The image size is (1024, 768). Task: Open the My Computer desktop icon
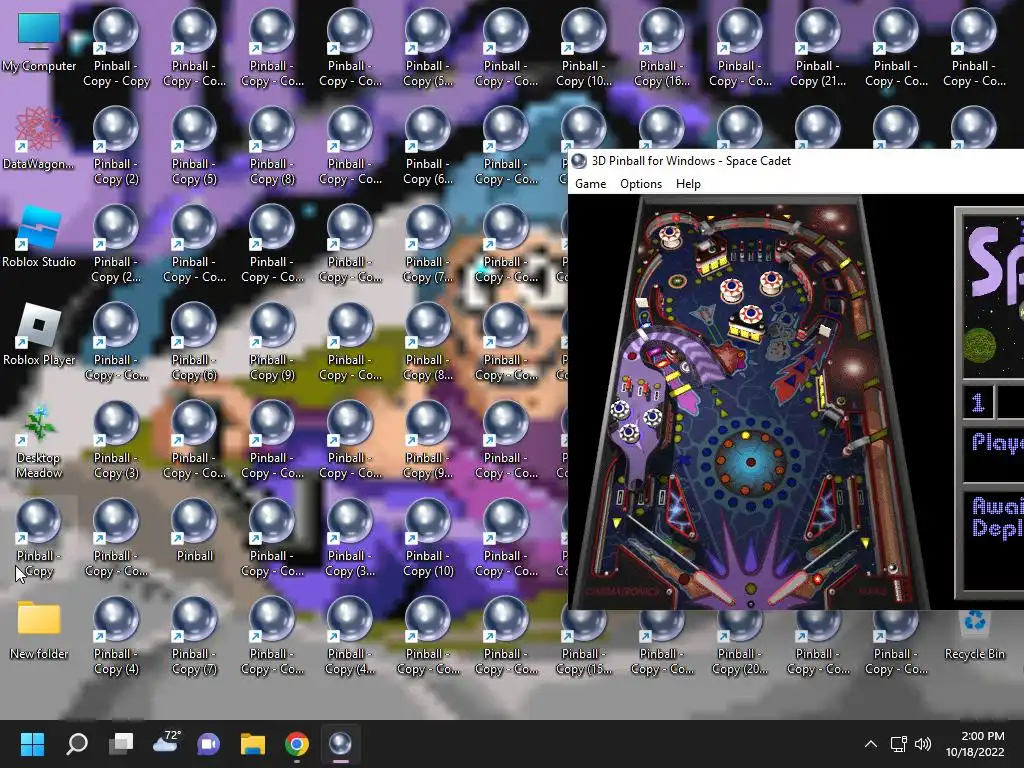tap(39, 44)
